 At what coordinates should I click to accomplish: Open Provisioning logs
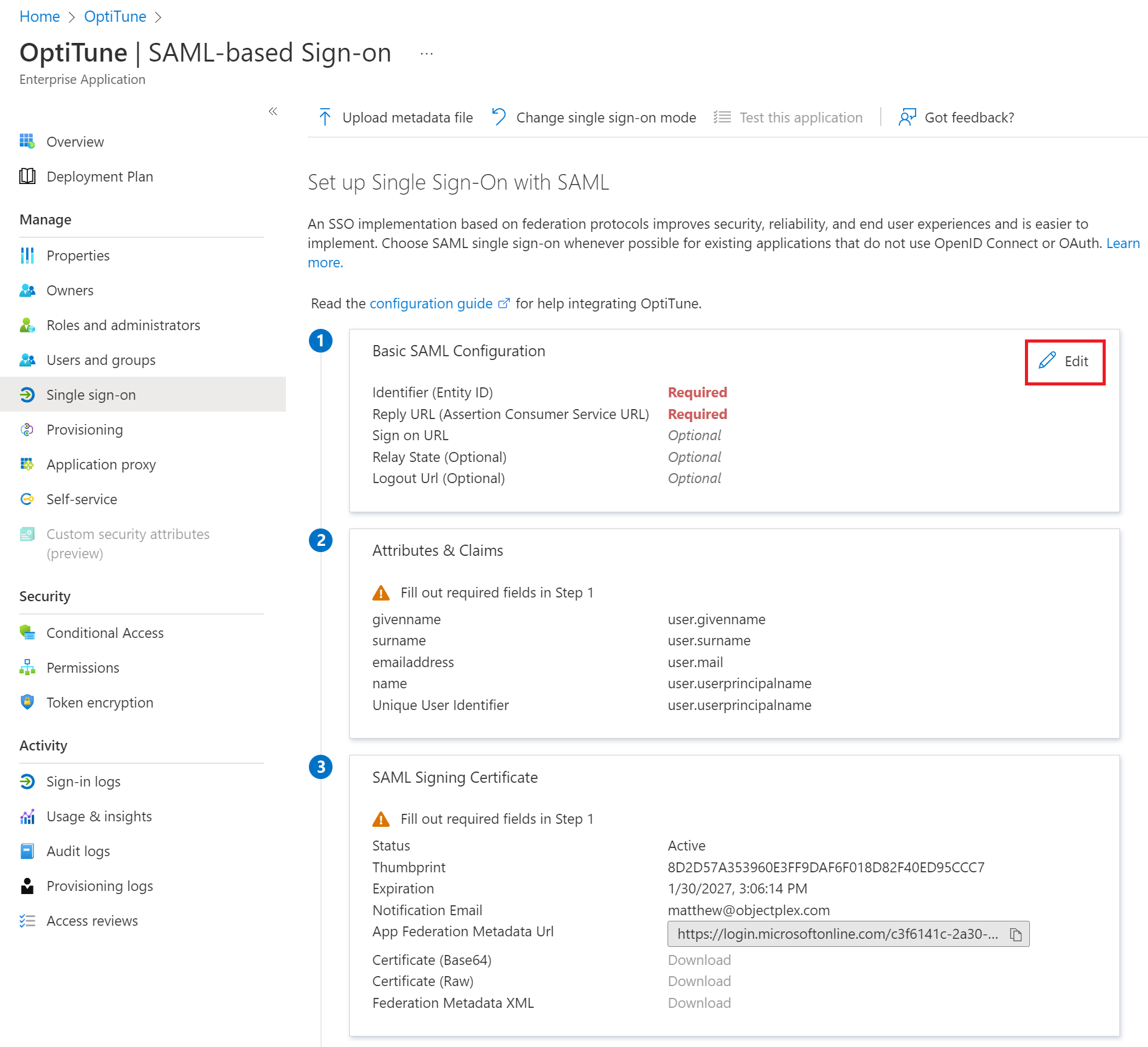pos(99,885)
